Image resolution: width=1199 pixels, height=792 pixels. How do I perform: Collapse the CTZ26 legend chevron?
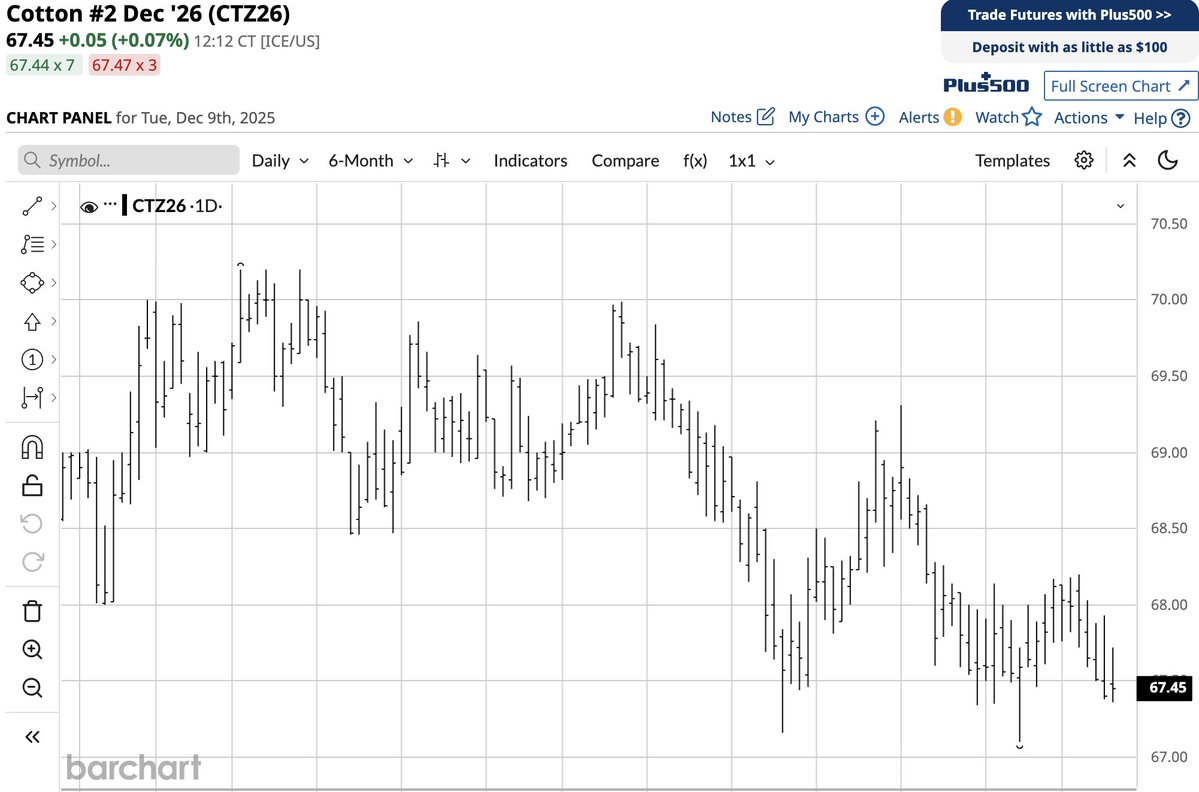pos(1120,206)
